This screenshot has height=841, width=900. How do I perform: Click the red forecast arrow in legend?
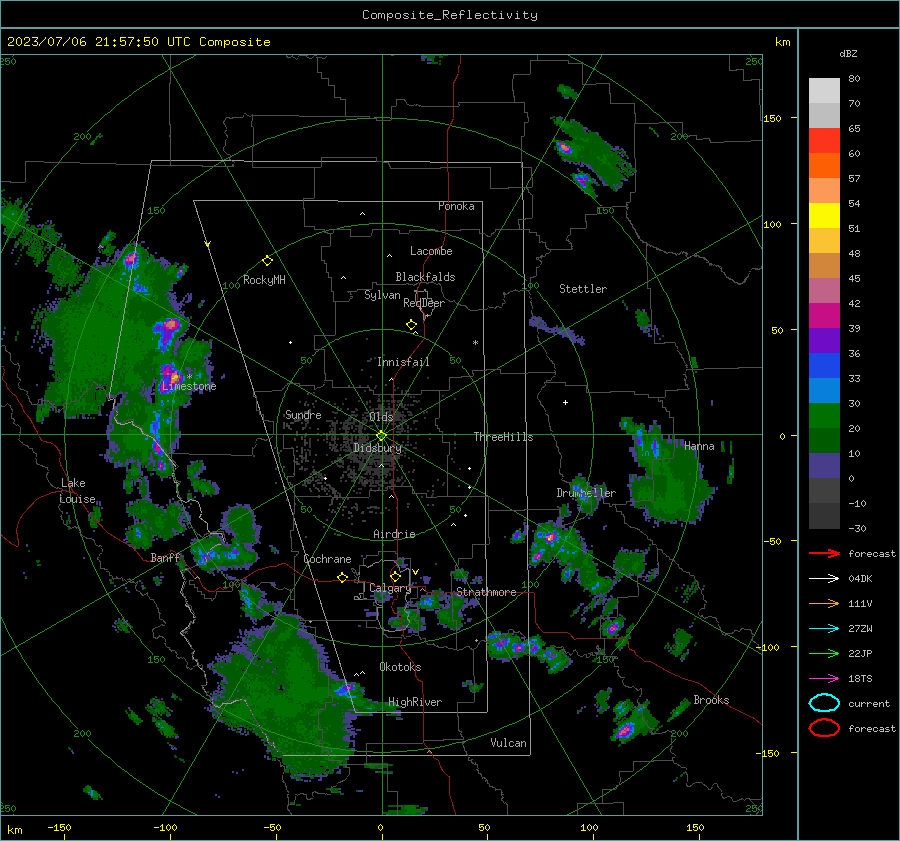(x=824, y=553)
